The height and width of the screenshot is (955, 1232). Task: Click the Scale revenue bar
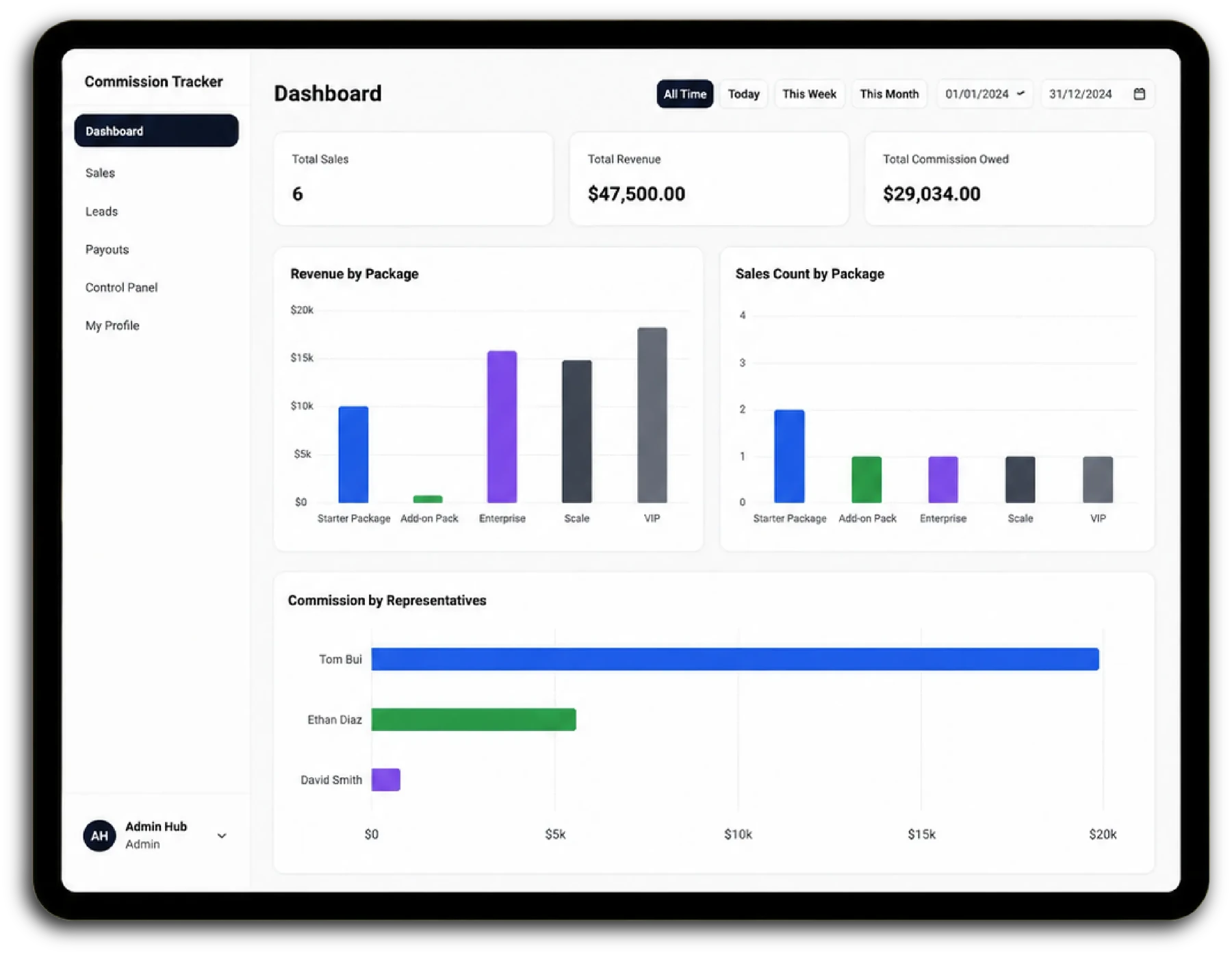[577, 431]
